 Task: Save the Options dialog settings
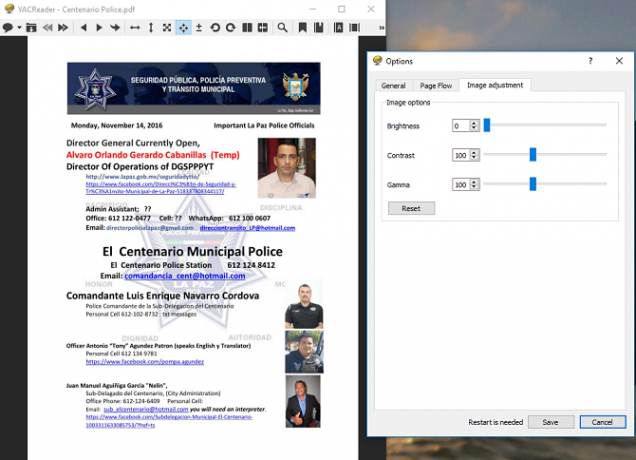(x=550, y=422)
